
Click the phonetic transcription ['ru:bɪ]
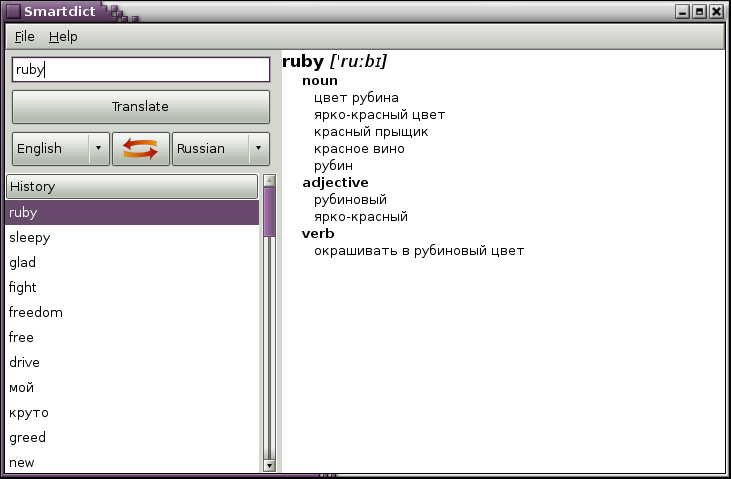pyautogui.click(x=359, y=62)
